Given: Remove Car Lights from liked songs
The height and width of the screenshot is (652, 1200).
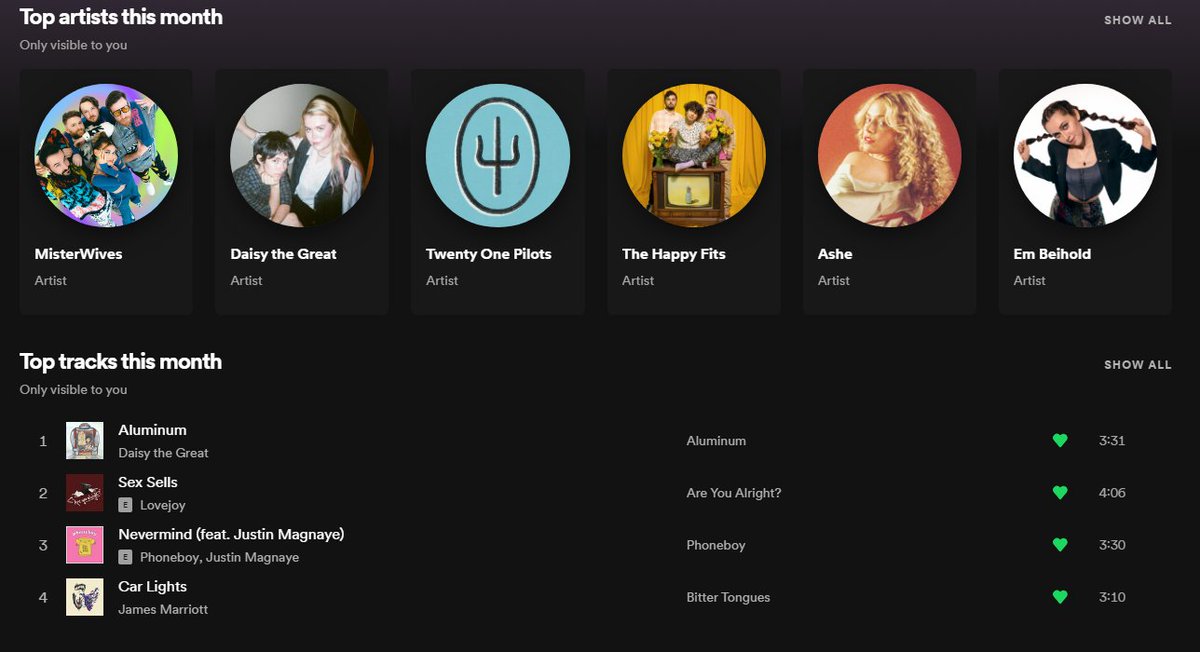Looking at the screenshot, I should pyautogui.click(x=1060, y=597).
